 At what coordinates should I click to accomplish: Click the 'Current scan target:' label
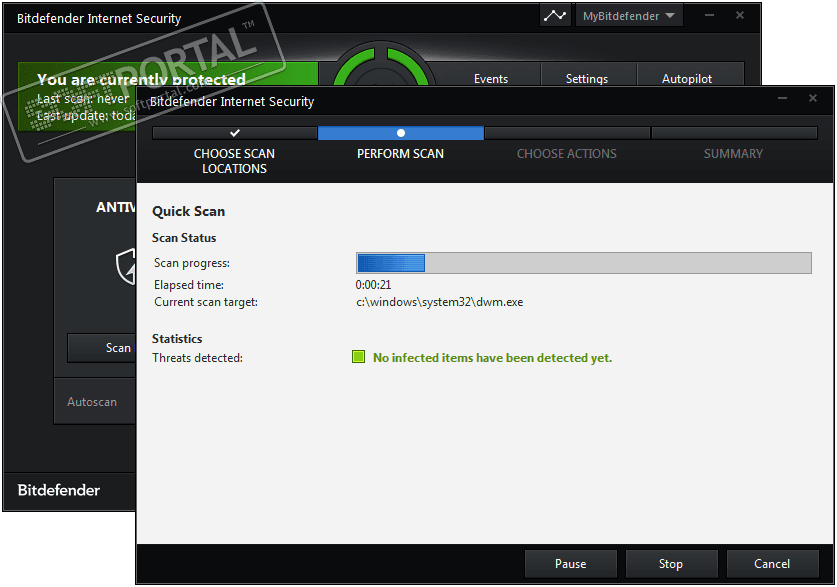206,302
